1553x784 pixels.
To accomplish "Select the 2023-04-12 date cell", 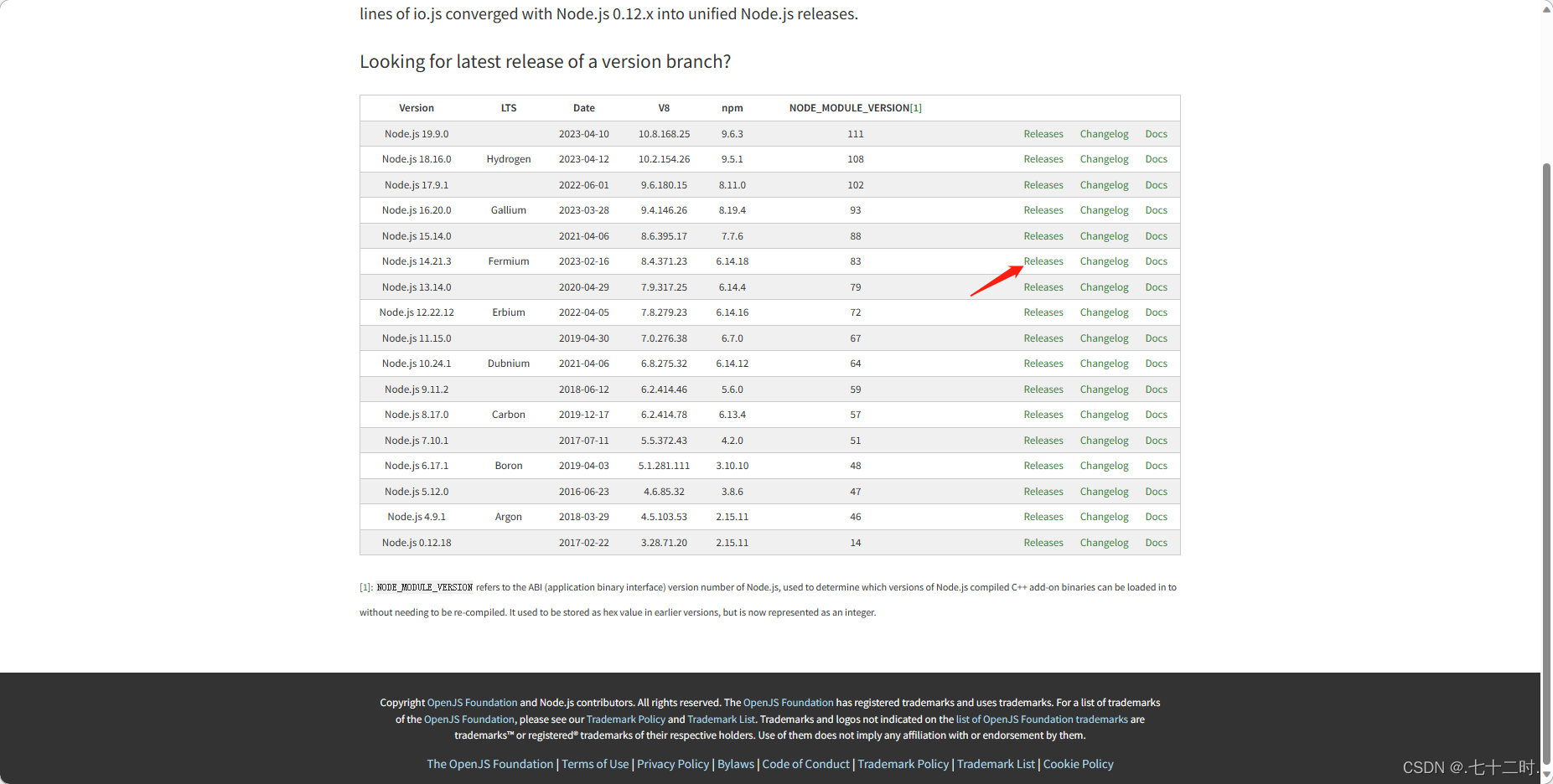I will tap(584, 159).
